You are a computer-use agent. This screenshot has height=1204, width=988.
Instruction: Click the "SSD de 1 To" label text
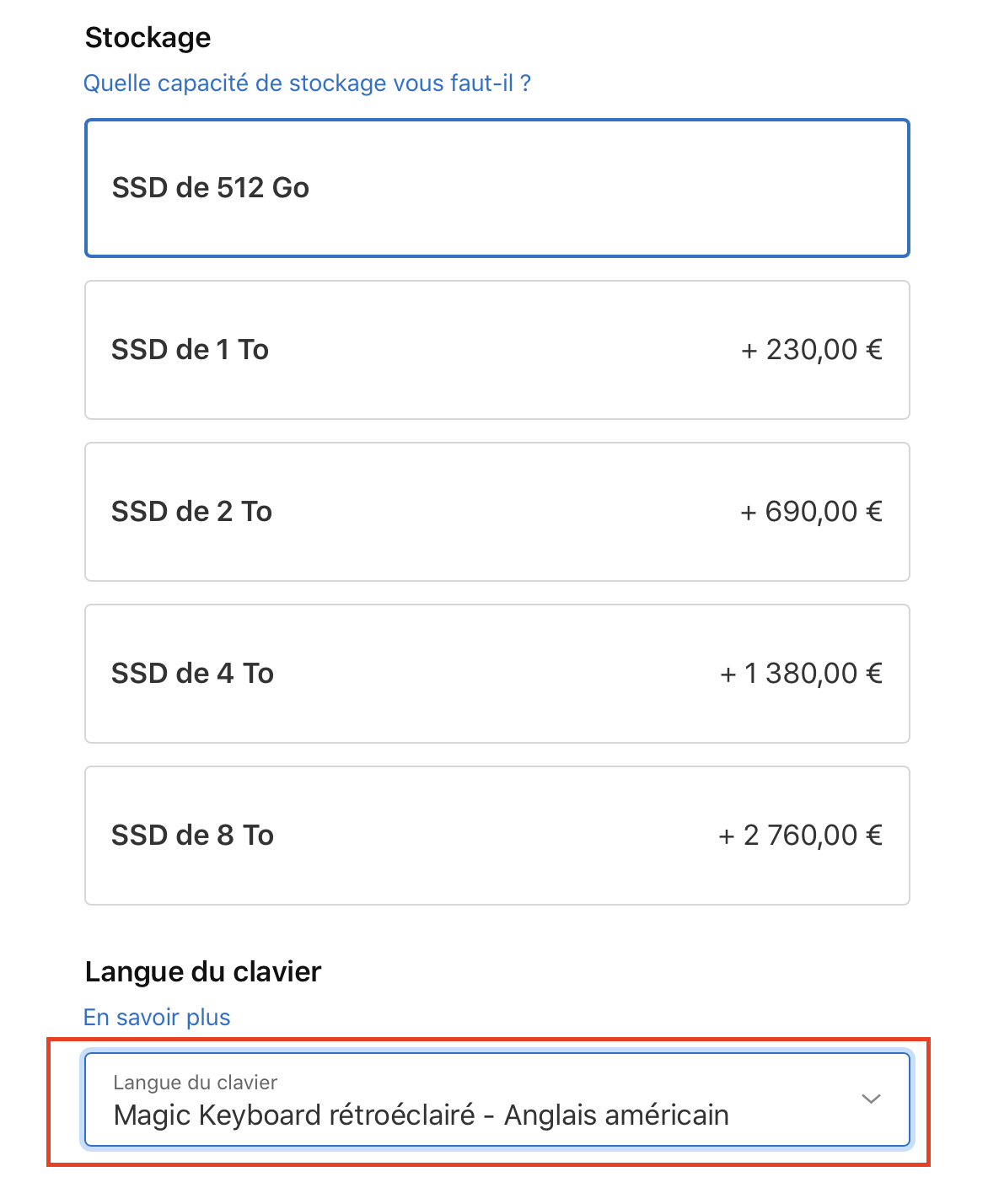[190, 350]
